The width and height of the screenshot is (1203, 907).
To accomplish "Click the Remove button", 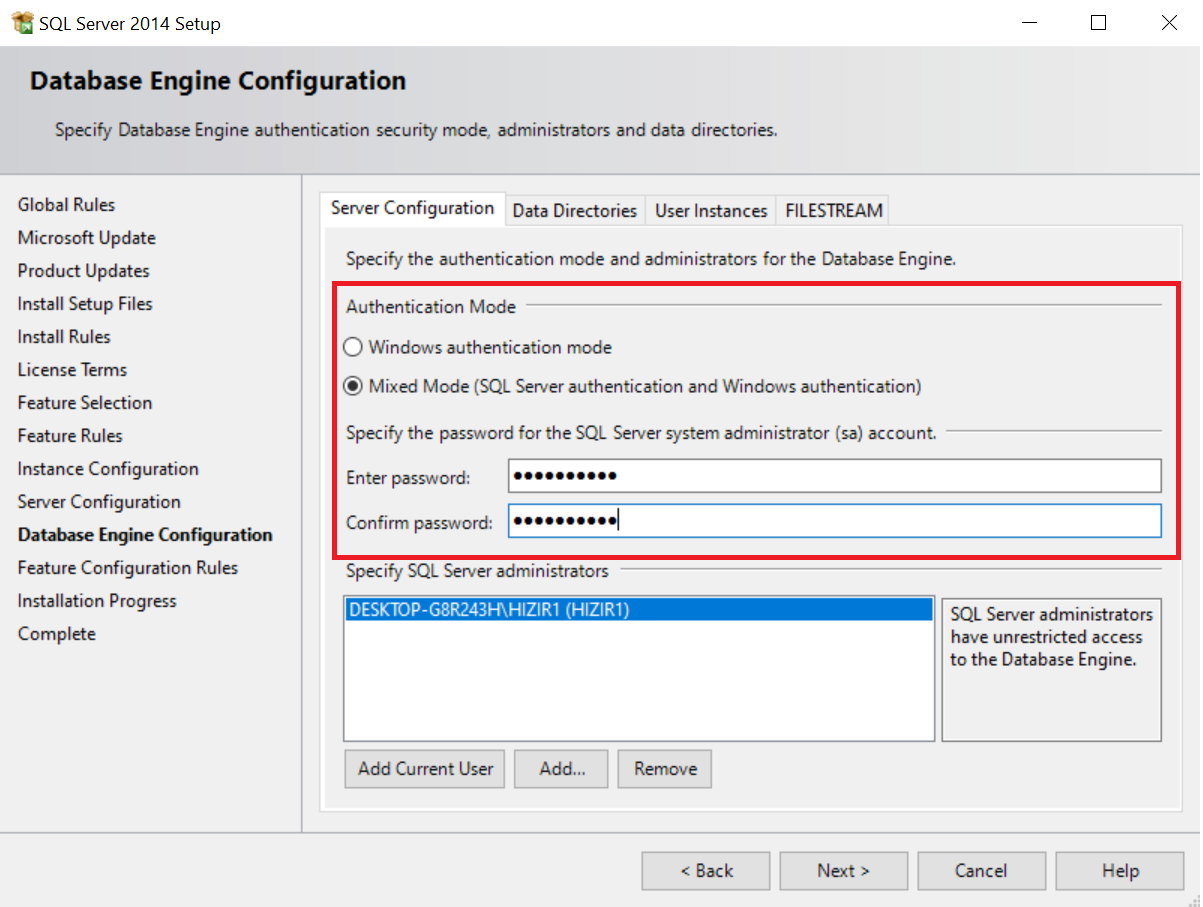I will point(665,769).
